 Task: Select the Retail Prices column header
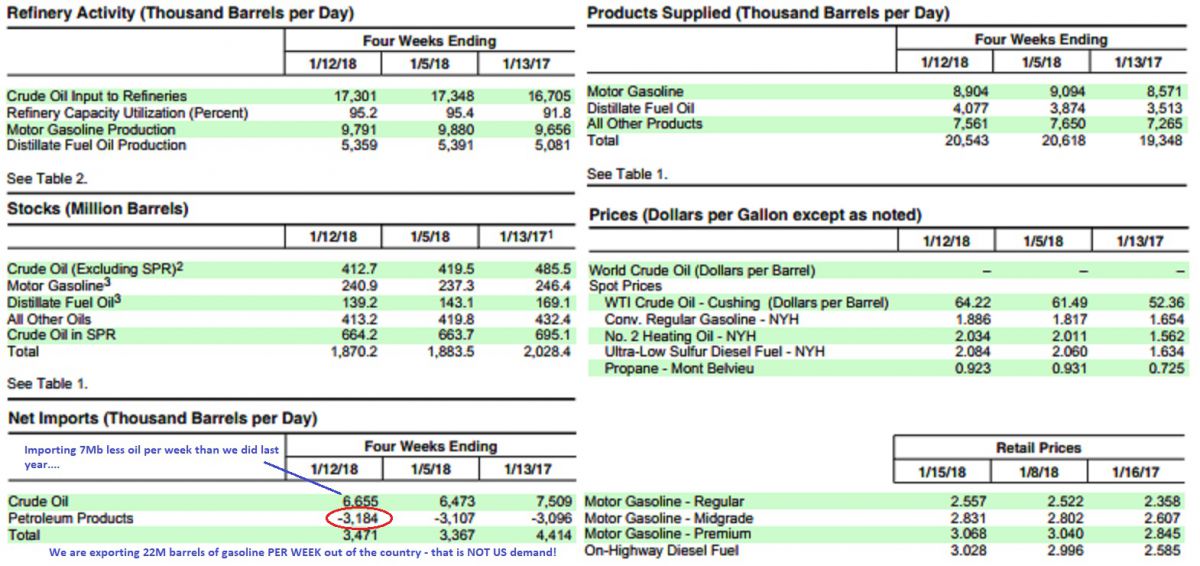pos(1039,448)
